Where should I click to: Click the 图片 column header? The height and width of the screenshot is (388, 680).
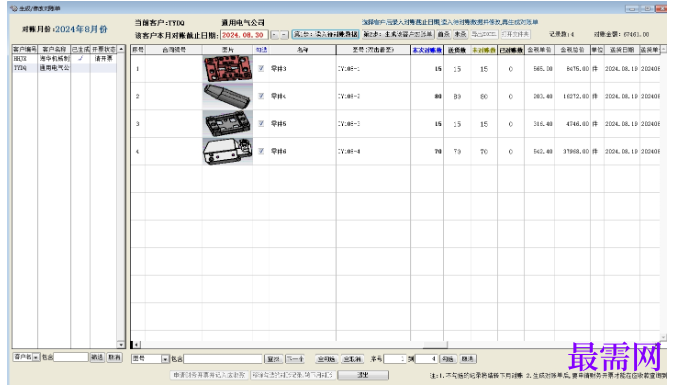coord(228,50)
